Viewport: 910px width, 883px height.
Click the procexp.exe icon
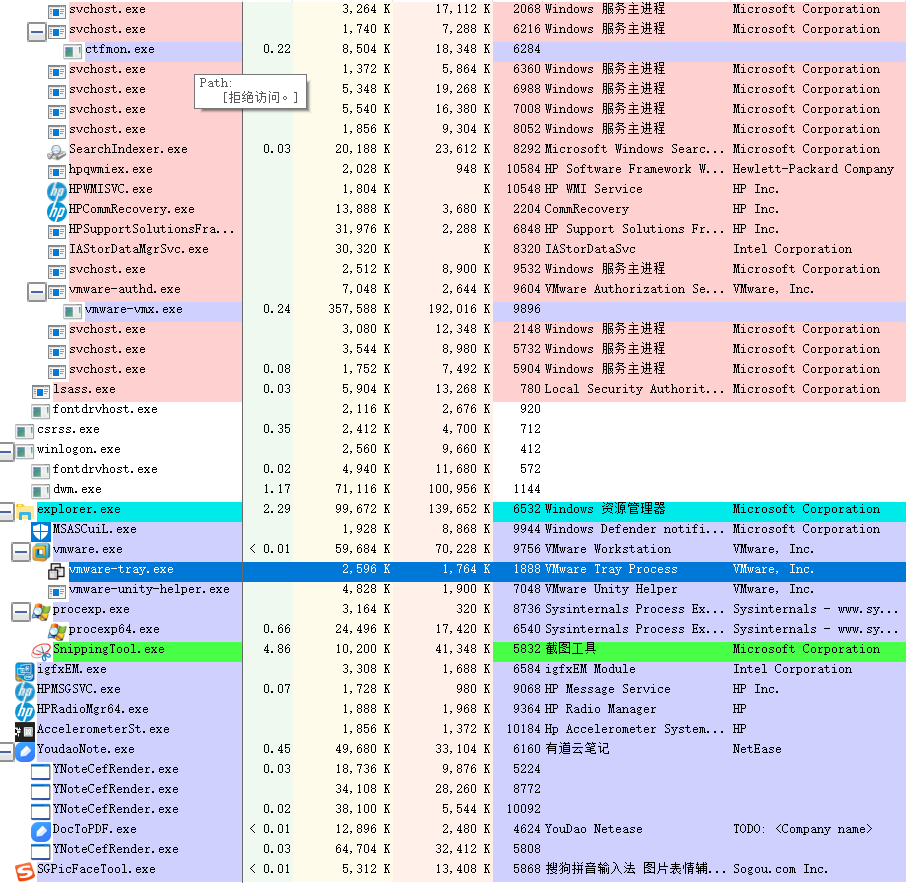pos(41,611)
